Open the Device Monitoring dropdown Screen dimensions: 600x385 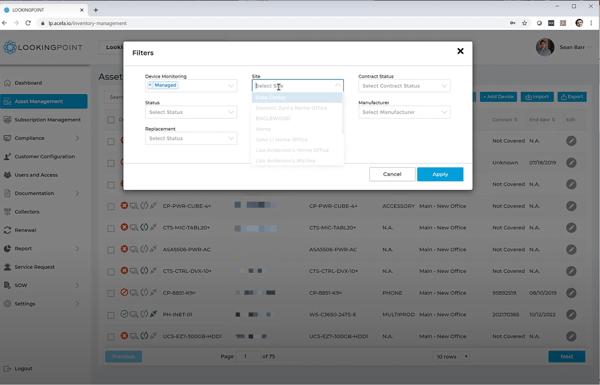[x=191, y=86]
